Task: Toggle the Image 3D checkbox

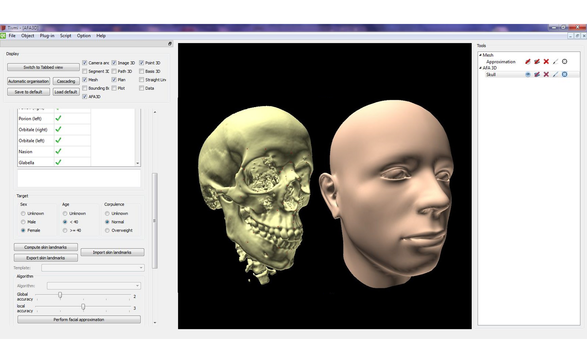Action: [x=114, y=63]
